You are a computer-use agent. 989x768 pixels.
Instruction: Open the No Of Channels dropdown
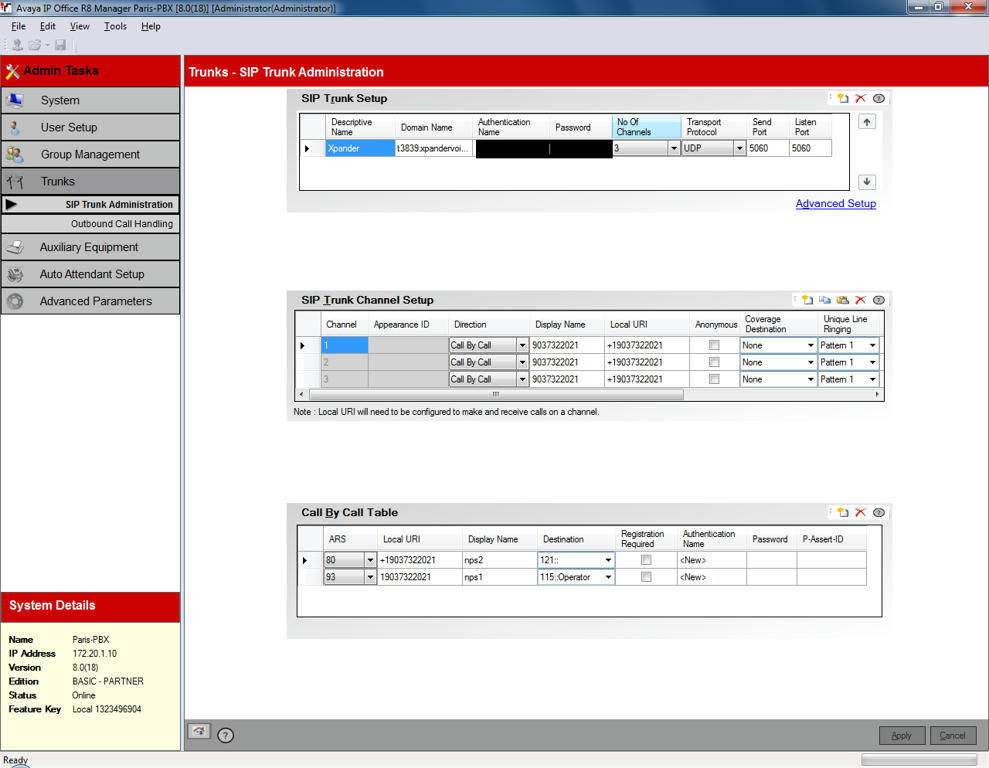(x=674, y=148)
